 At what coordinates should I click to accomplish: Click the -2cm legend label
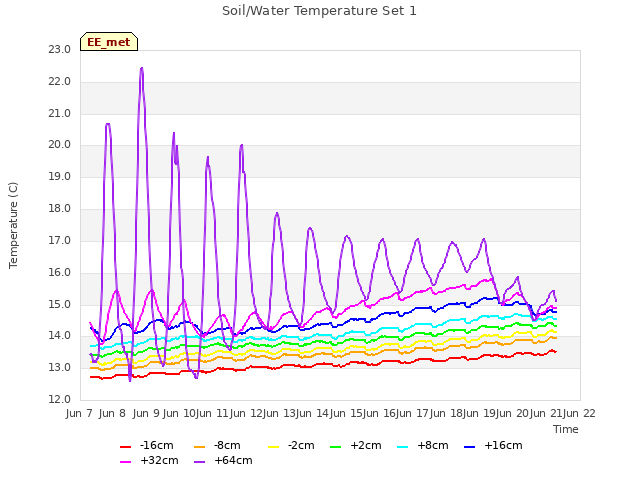[x=301, y=445]
